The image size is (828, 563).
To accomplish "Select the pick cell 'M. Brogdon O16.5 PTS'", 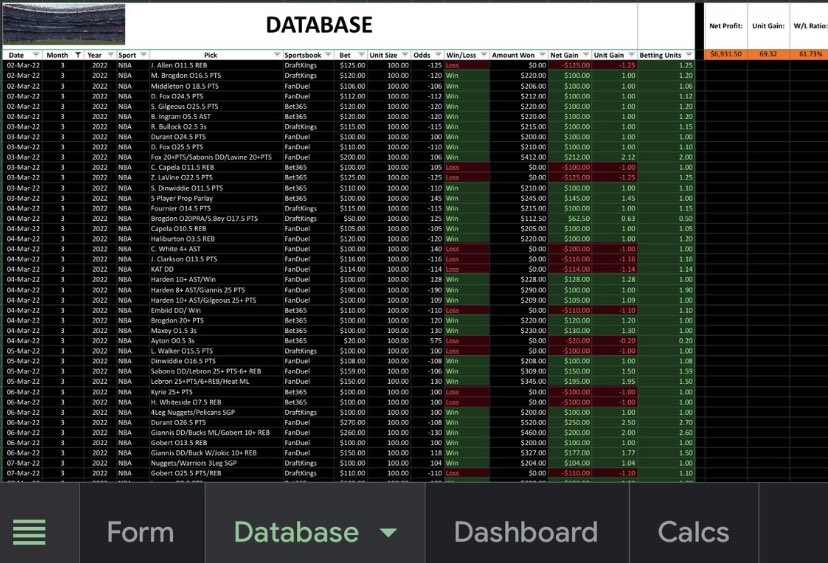I will (x=215, y=76).
